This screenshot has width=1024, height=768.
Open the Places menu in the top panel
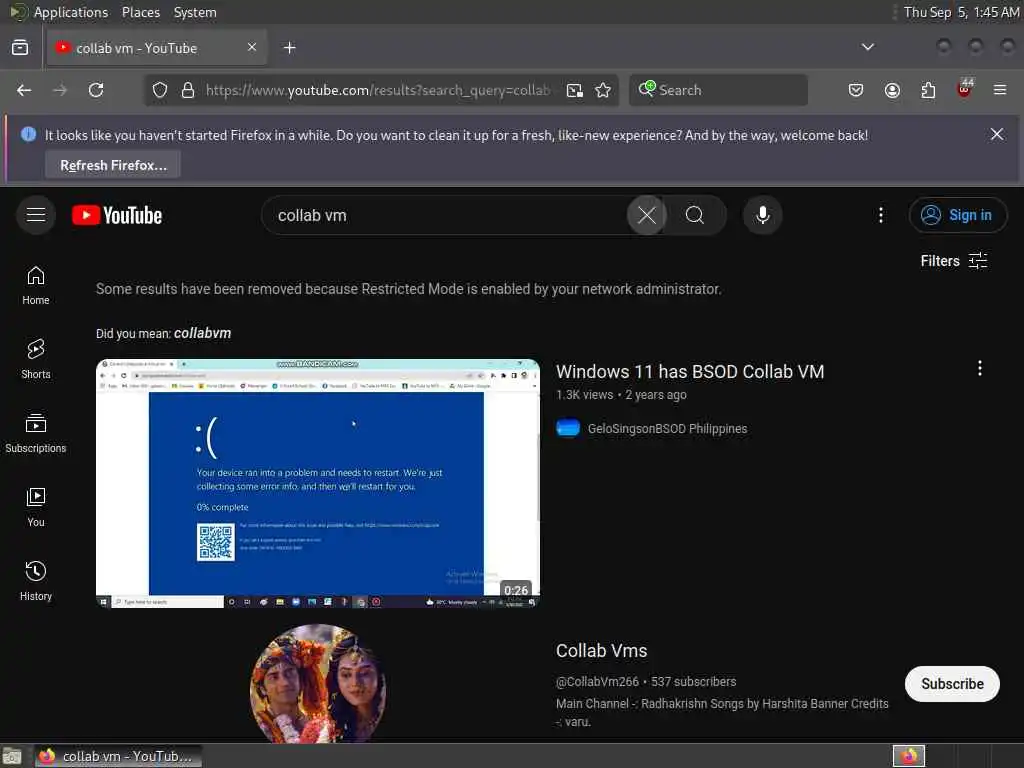pos(140,12)
